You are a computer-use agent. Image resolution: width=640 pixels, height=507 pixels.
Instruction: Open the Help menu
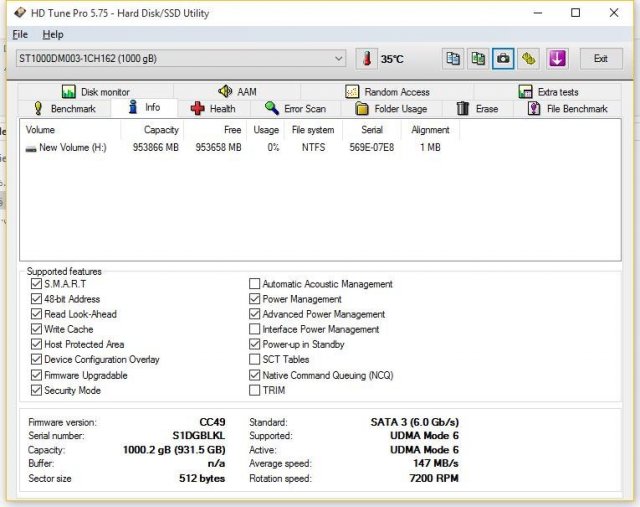click(x=53, y=35)
